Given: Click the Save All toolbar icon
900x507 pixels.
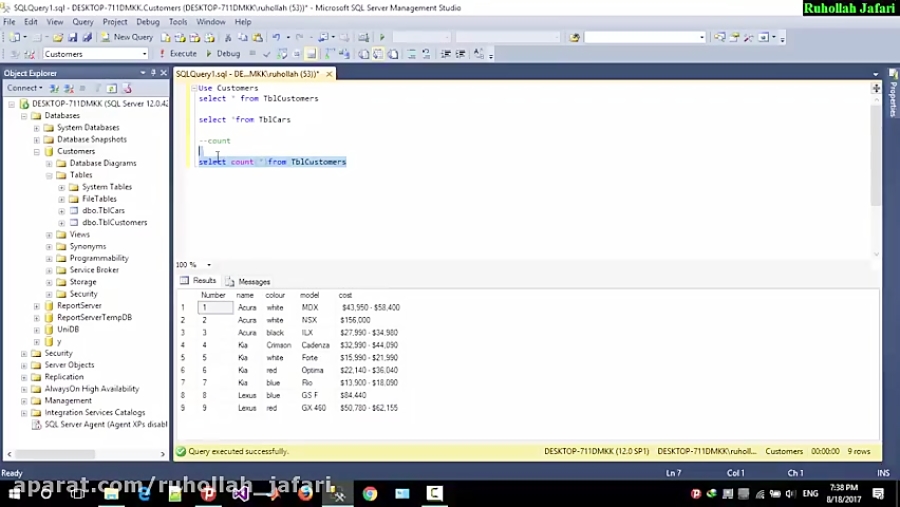Looking at the screenshot, I should click(x=87, y=37).
